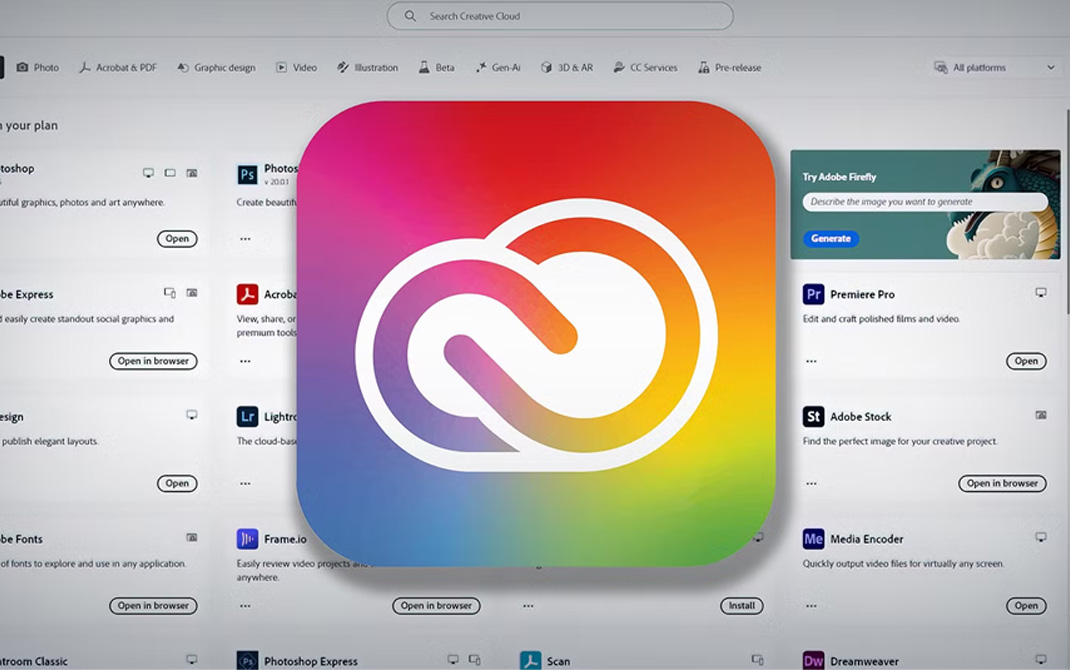The height and width of the screenshot is (670, 1070).
Task: Click the Dreamweaver Dw icon
Action: 813,660
